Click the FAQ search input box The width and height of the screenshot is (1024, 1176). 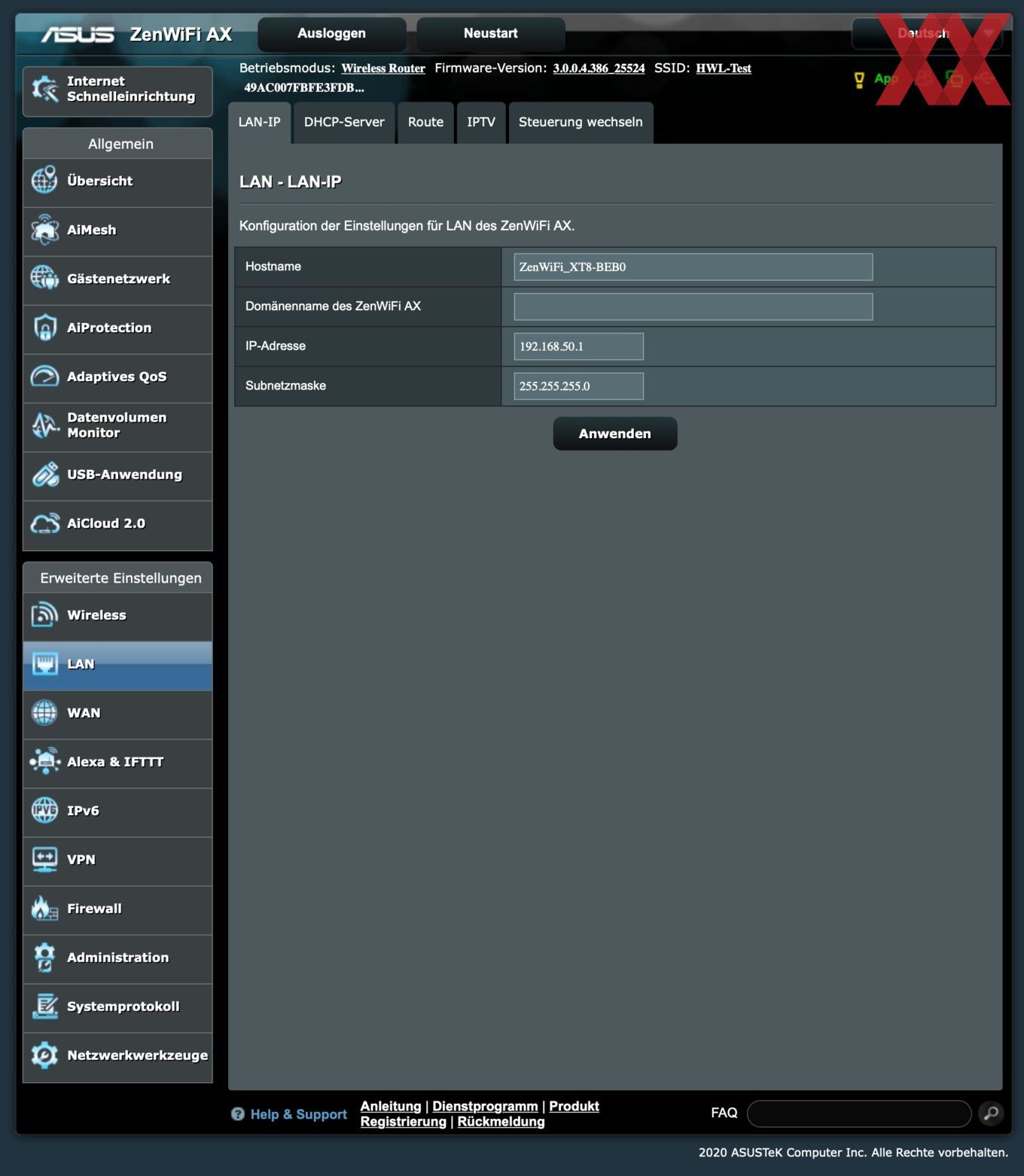coord(859,1113)
